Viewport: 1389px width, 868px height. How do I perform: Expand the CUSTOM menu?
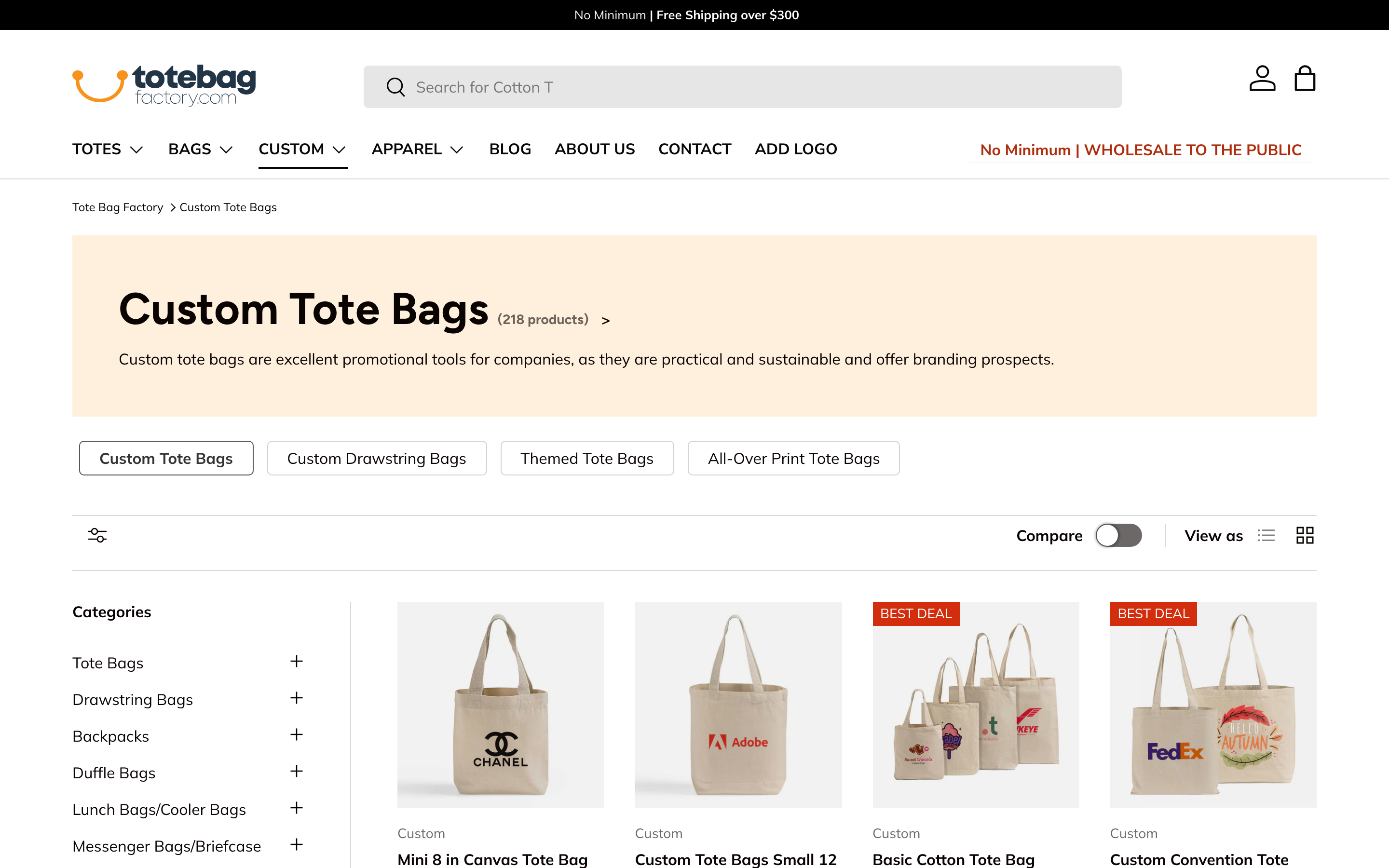point(302,149)
